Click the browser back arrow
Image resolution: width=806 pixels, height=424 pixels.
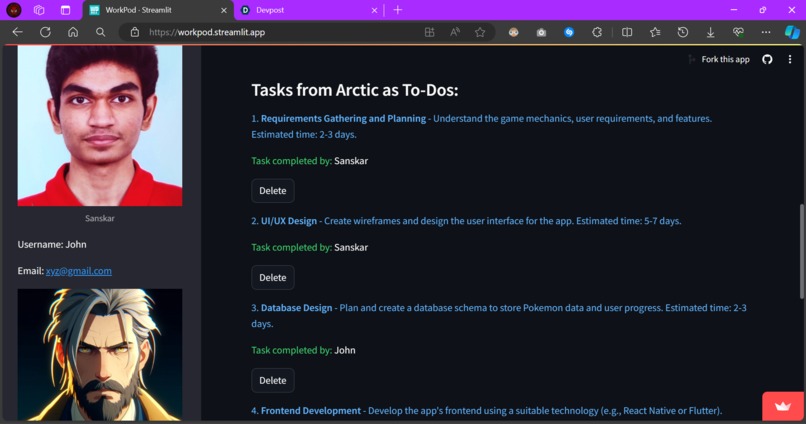[17, 32]
